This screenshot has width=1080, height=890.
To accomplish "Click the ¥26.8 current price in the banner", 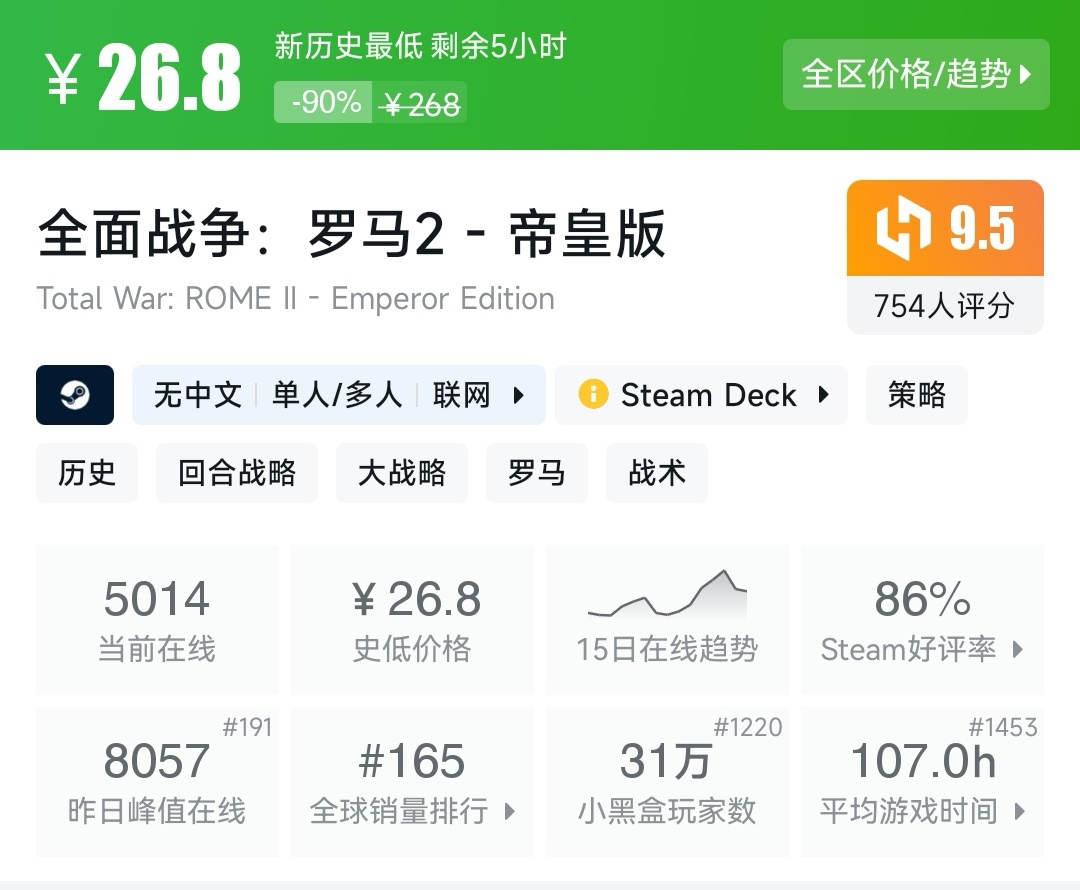I will coord(143,78).
